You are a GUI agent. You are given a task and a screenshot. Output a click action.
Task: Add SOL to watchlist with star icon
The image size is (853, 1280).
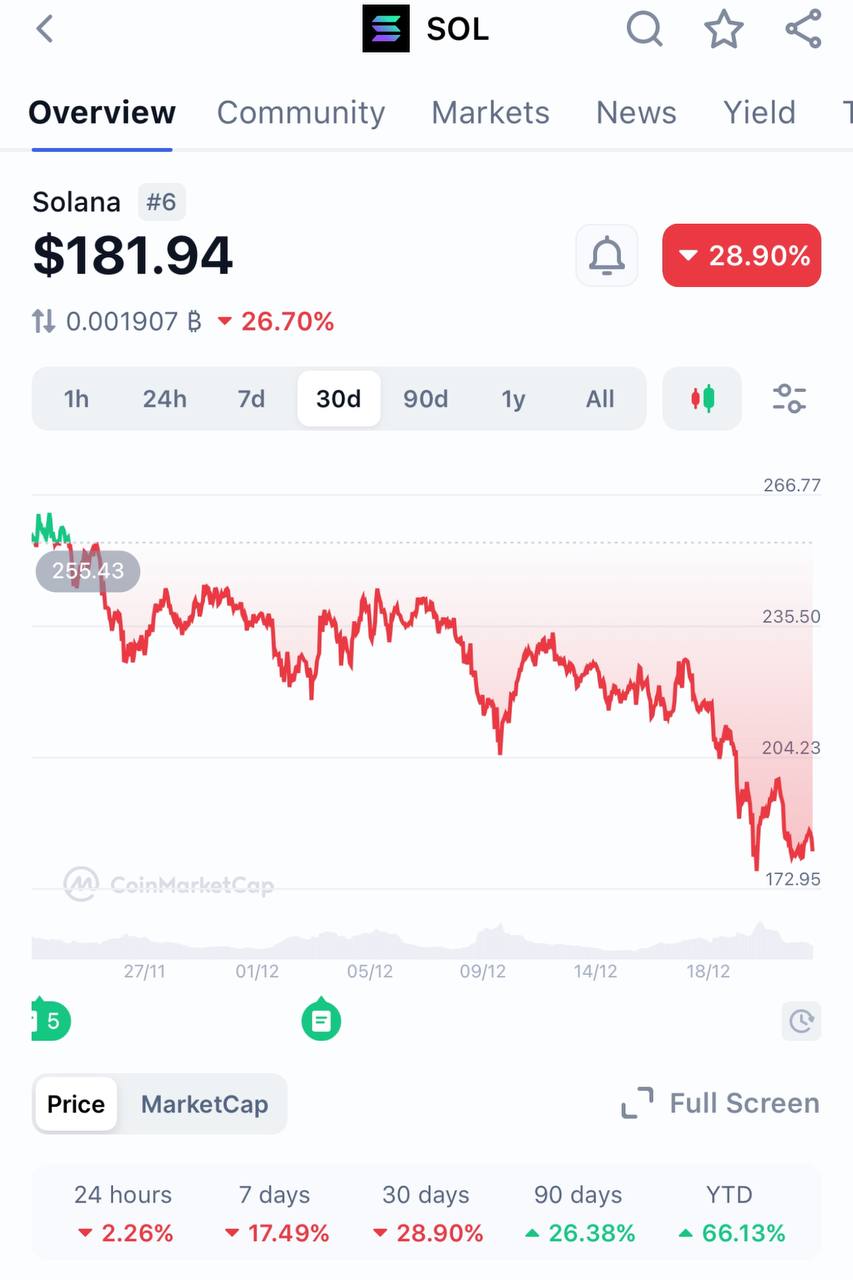[x=724, y=29]
